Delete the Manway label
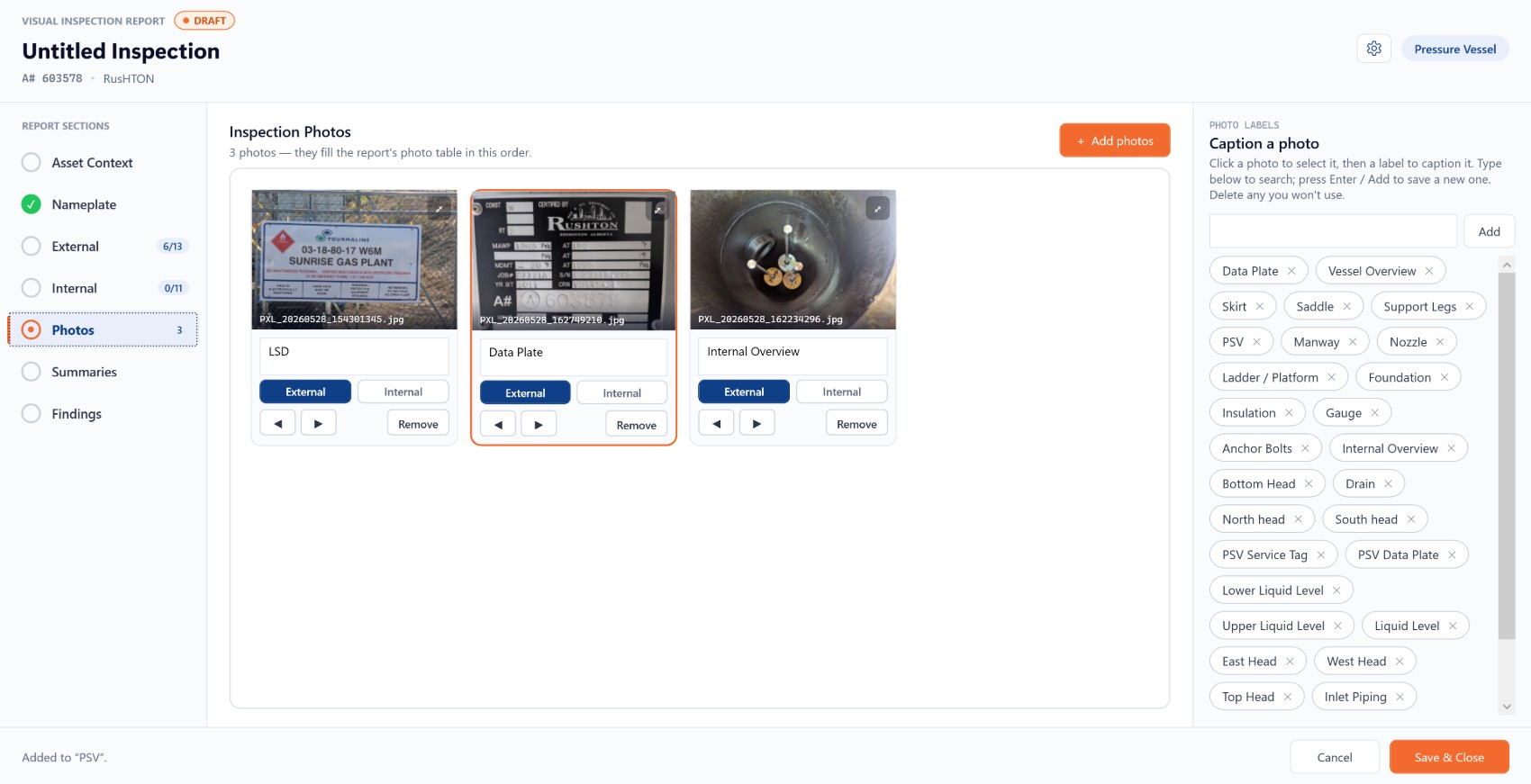1531x784 pixels. pos(1353,342)
